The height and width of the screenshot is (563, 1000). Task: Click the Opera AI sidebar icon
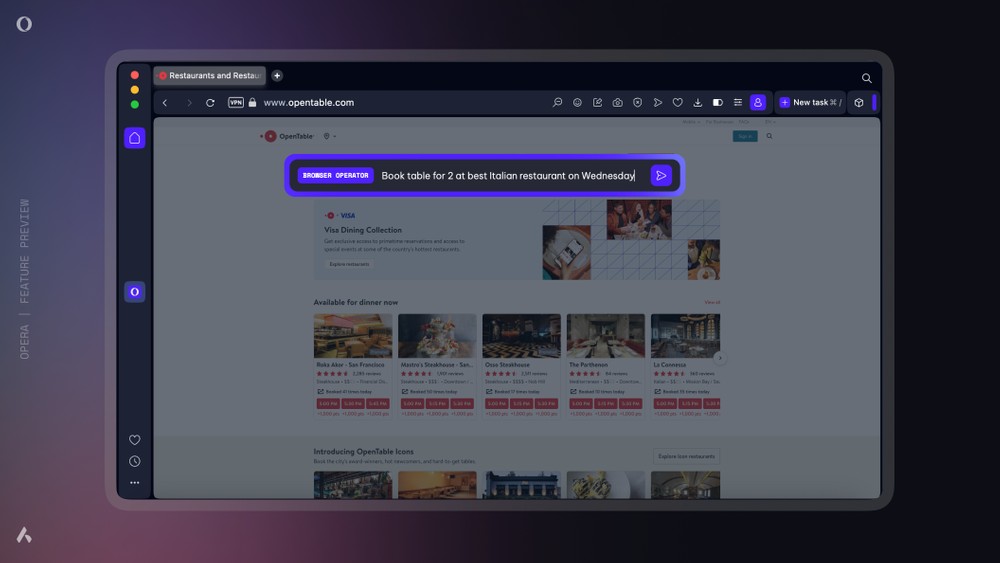tap(134, 292)
